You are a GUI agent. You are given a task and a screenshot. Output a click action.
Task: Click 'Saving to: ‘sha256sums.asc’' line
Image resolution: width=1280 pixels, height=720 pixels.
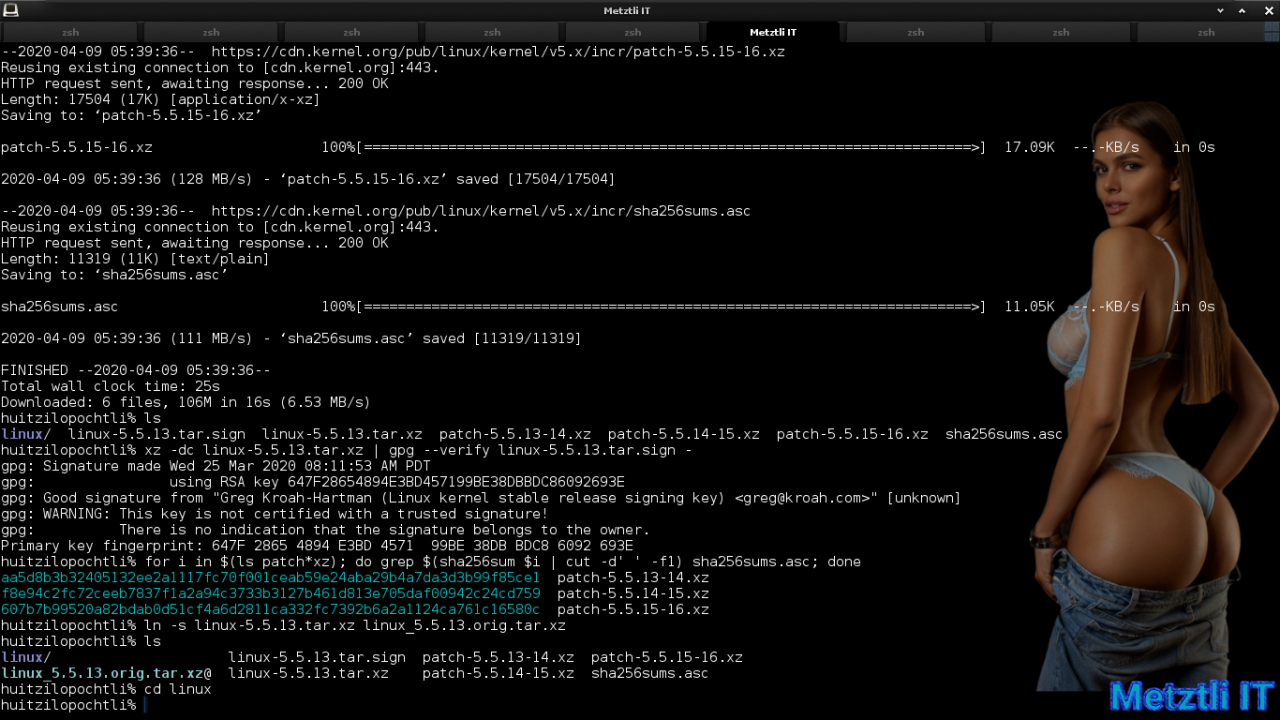114,275
